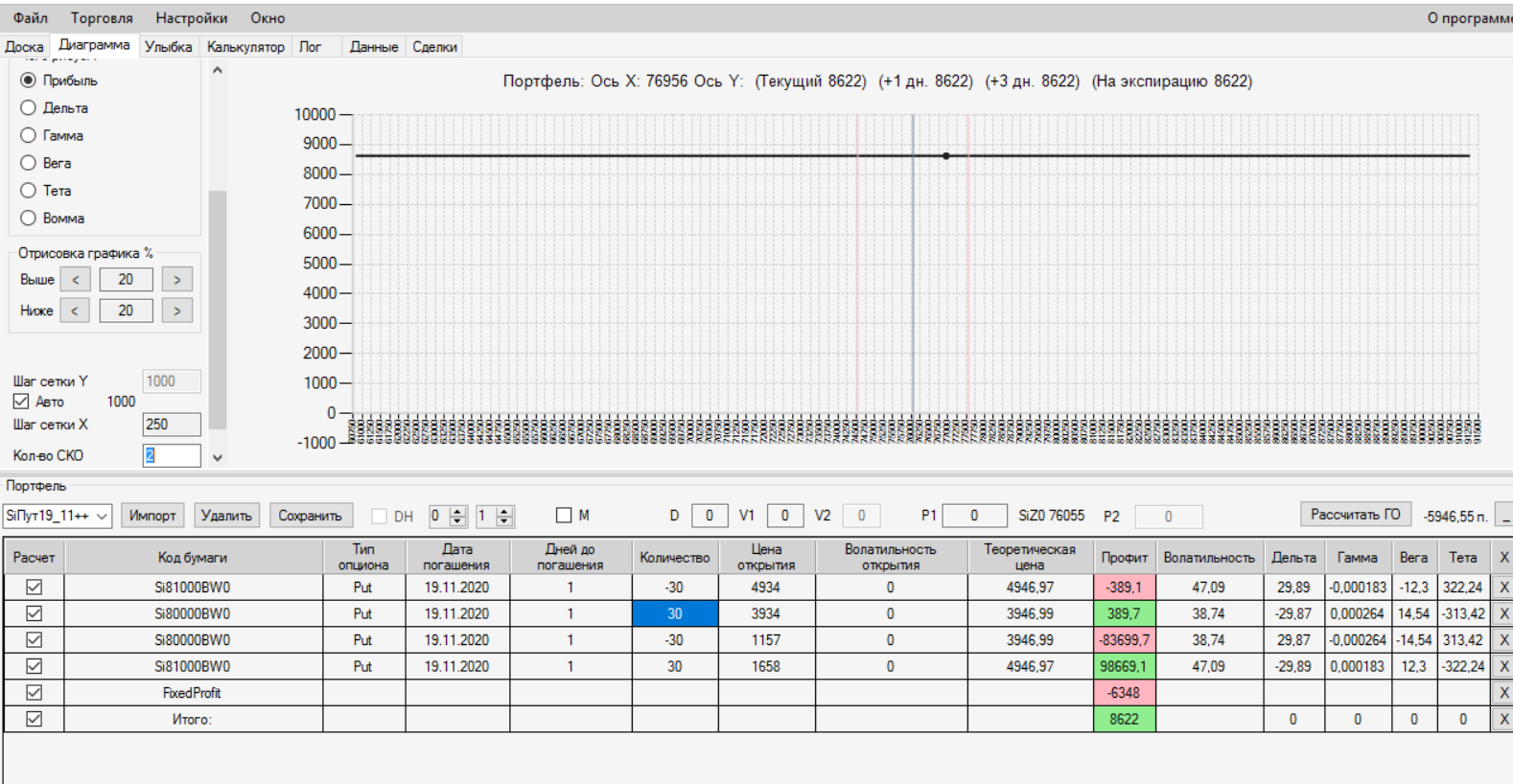Click the Рассчитать ГО button
Viewport: 1513px width, 784px height.
[1356, 515]
